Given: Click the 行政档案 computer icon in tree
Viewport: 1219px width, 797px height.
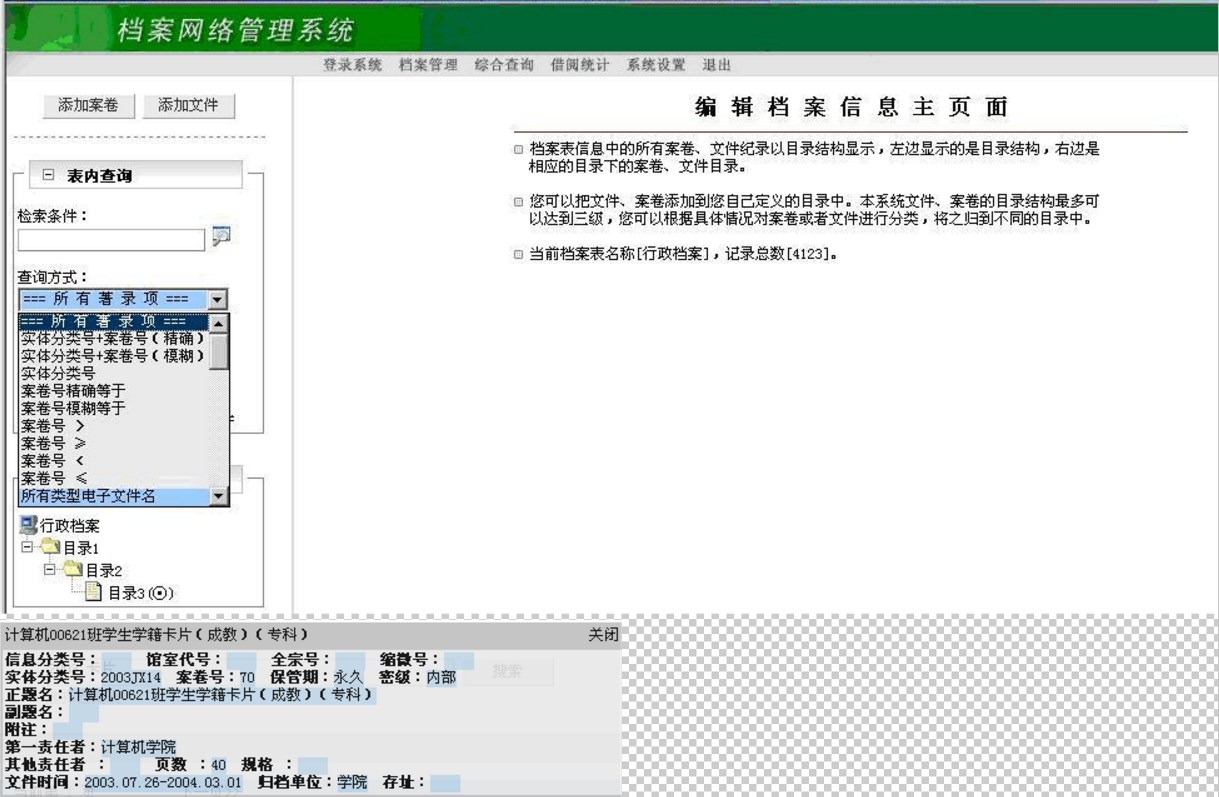Looking at the screenshot, I should [x=28, y=525].
